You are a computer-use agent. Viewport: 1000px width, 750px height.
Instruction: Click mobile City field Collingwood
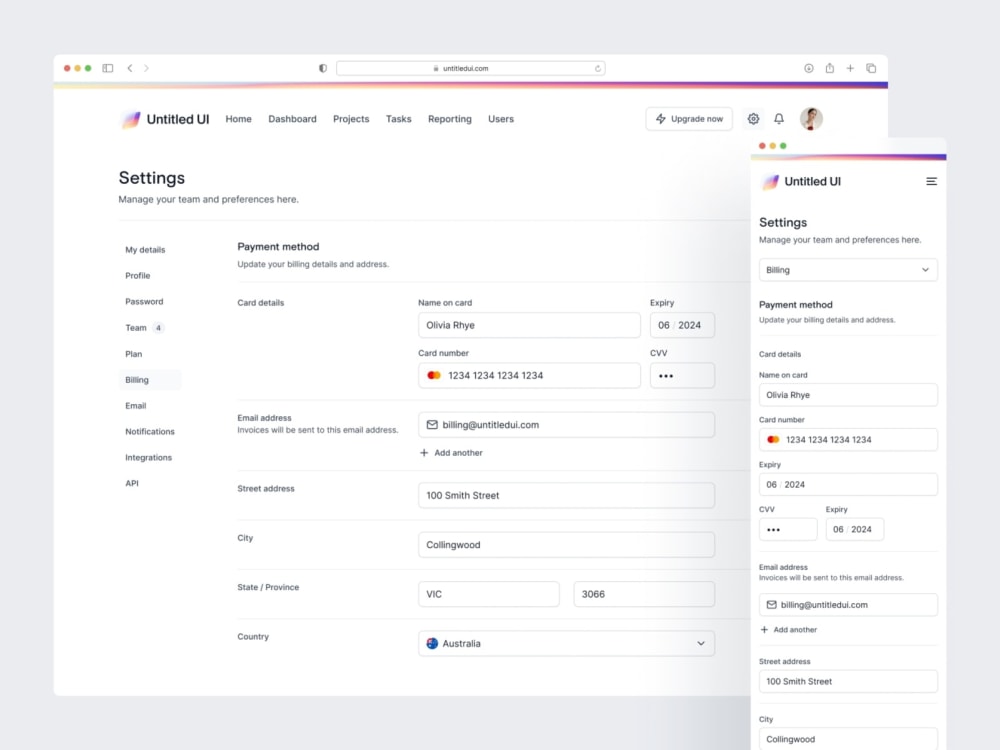(848, 739)
